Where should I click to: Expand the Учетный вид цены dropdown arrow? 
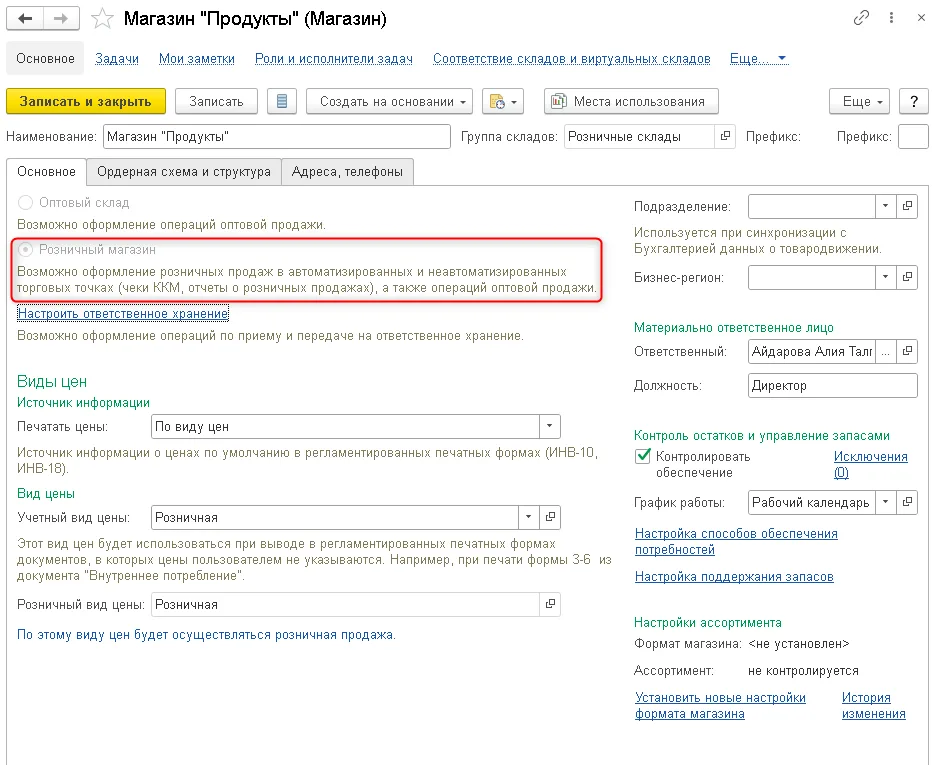point(529,517)
